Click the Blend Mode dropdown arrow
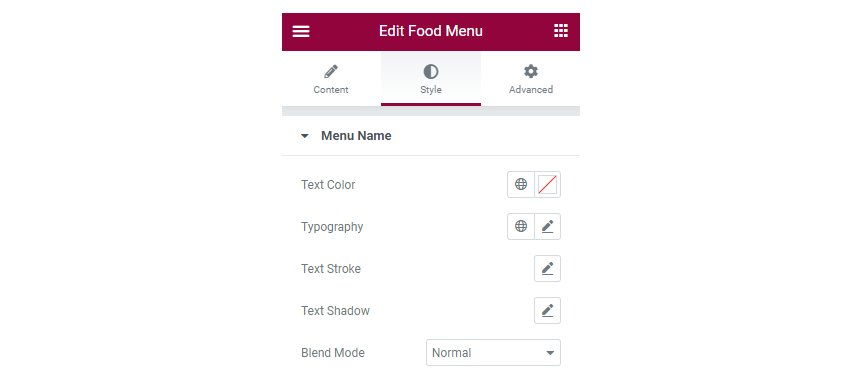The image size is (860, 380). click(x=550, y=353)
